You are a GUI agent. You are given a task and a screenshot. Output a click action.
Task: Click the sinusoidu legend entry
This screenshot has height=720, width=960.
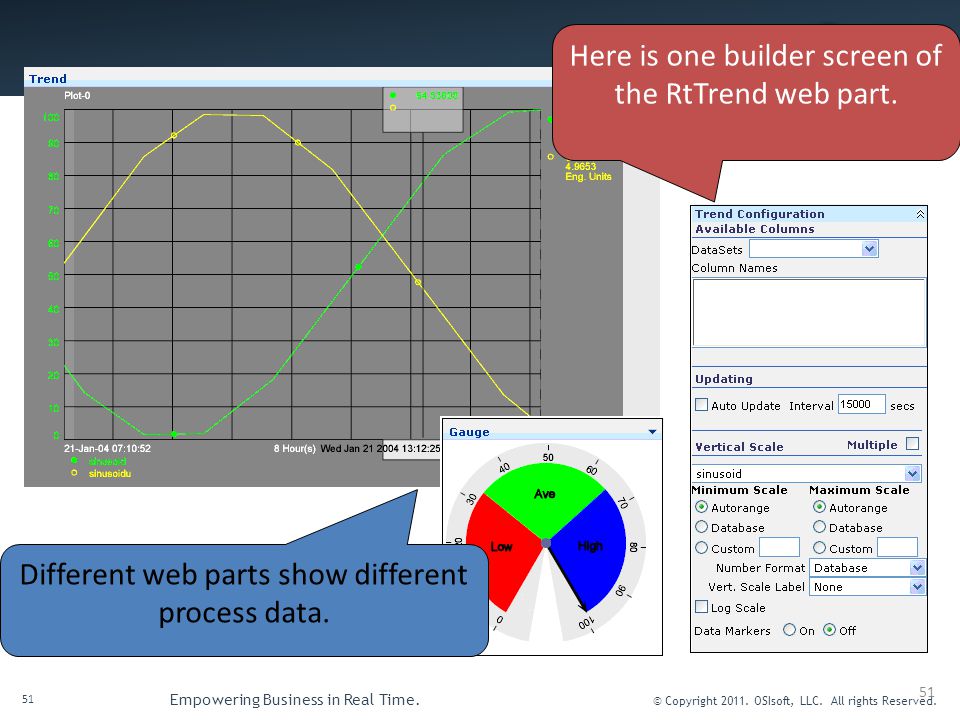tap(102, 473)
